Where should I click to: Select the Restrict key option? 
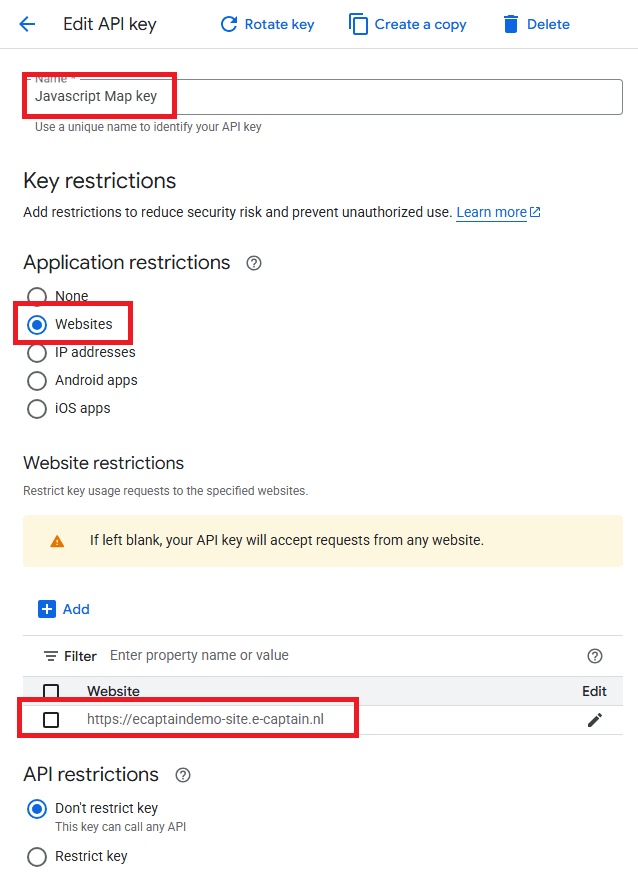pyautogui.click(x=37, y=857)
